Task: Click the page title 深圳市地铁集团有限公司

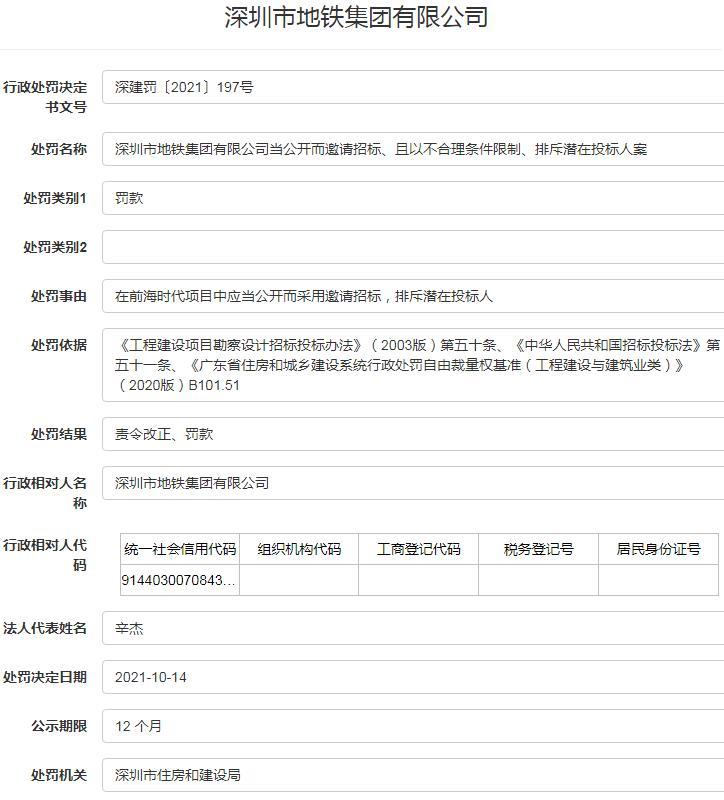Action: (356, 17)
